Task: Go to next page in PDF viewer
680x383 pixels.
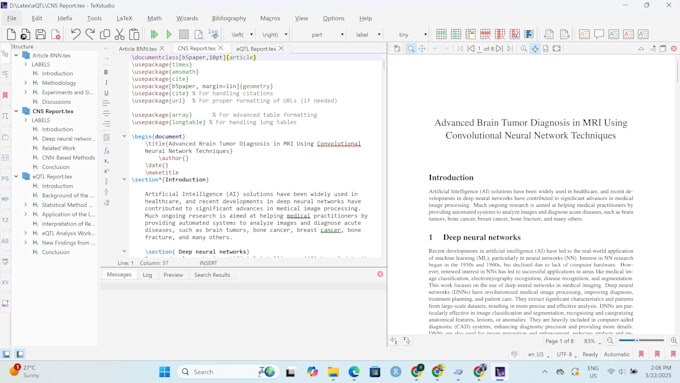Action: 500,49
